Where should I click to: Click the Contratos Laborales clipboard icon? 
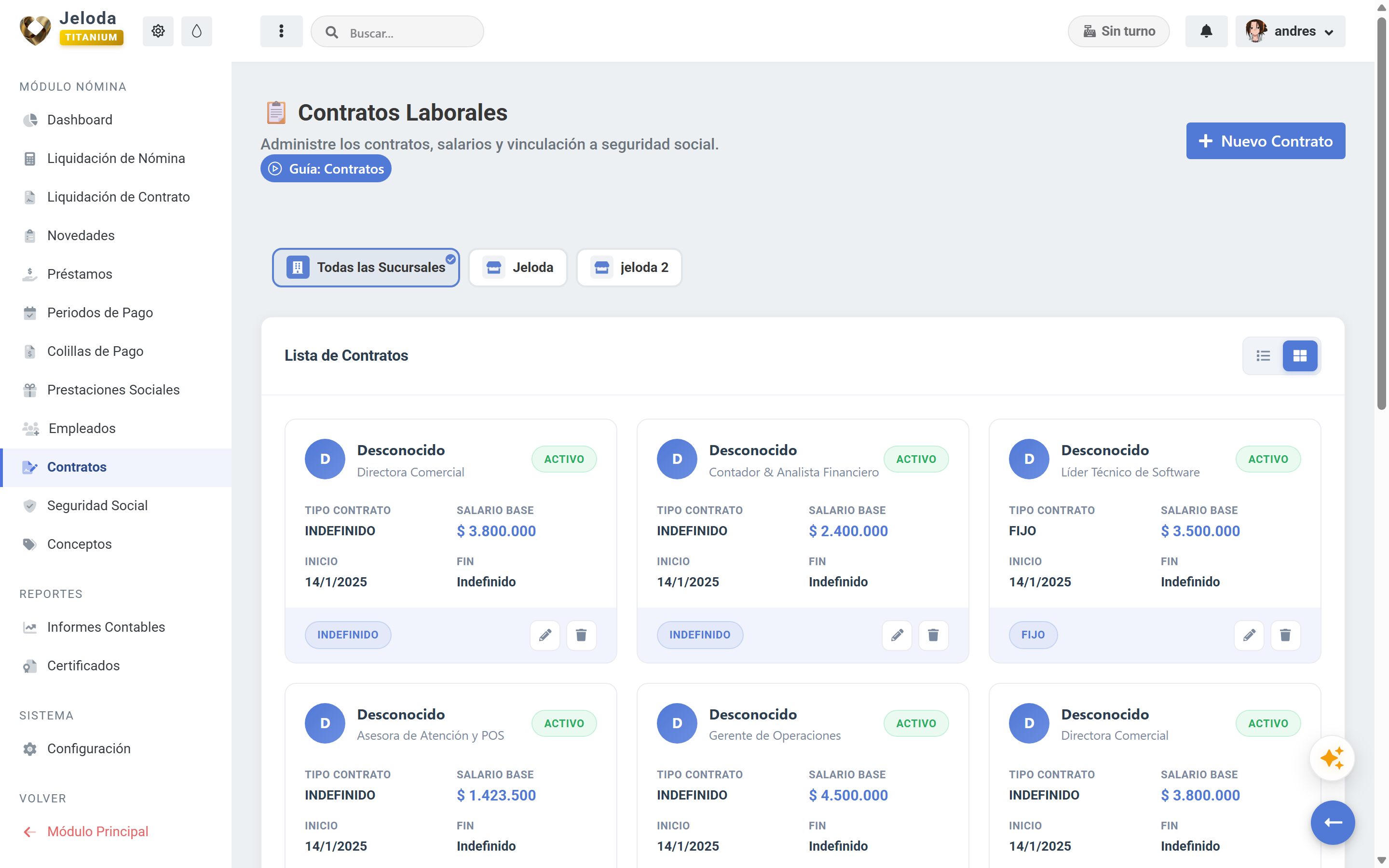(276, 112)
